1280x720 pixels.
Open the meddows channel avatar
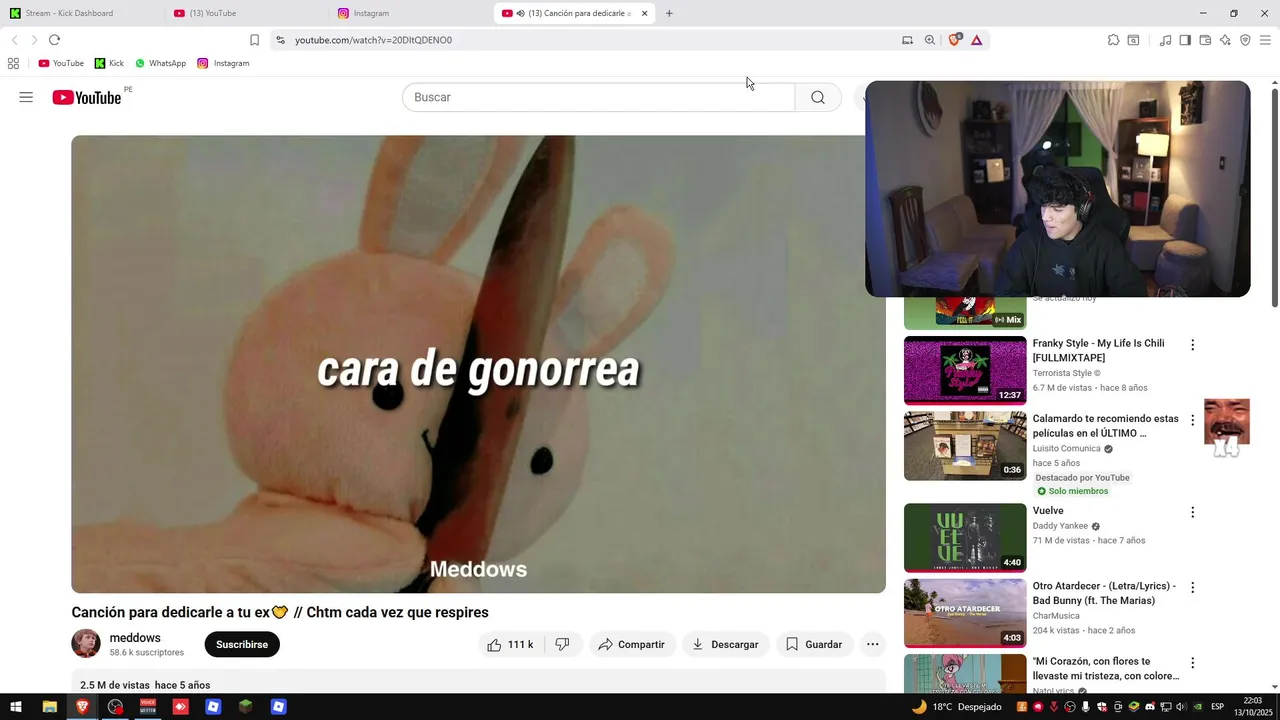[86, 644]
